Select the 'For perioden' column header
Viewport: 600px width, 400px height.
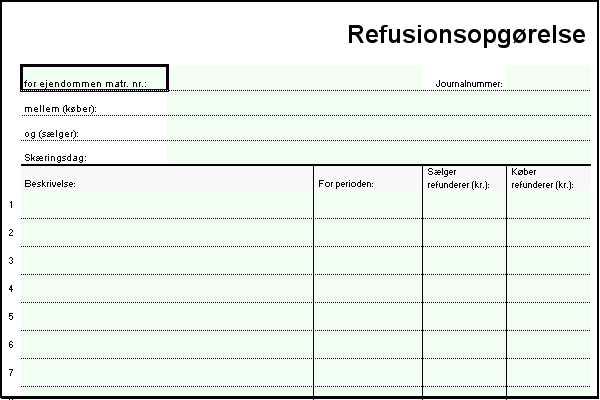tap(368, 178)
